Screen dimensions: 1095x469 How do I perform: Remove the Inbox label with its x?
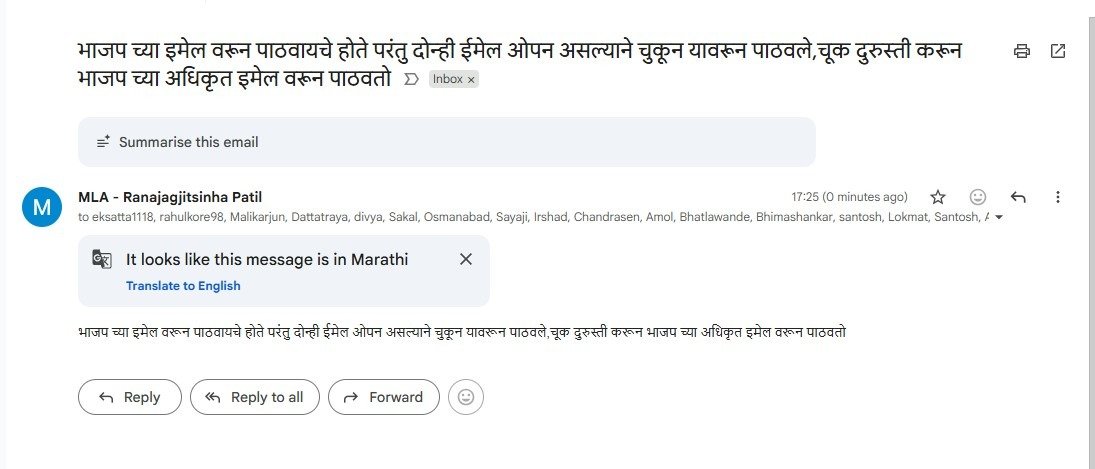click(471, 79)
